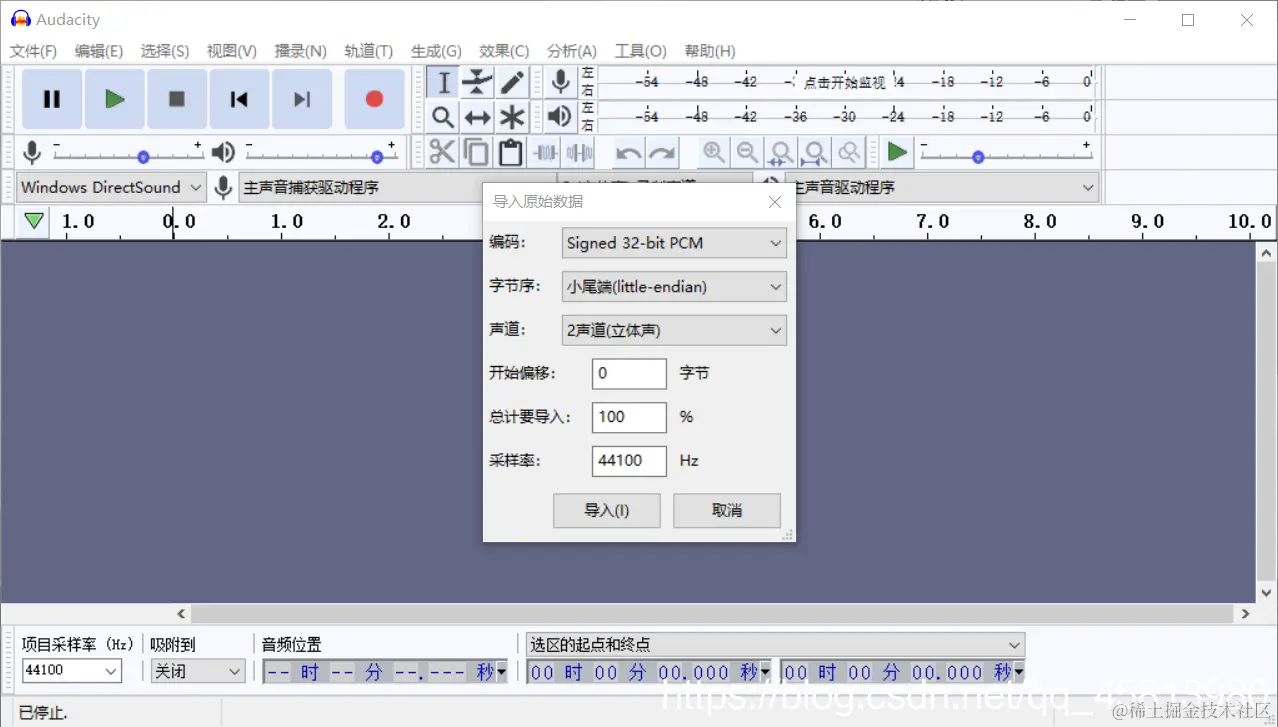Click the Paste clipboard icon
The image size is (1278, 727).
click(510, 153)
